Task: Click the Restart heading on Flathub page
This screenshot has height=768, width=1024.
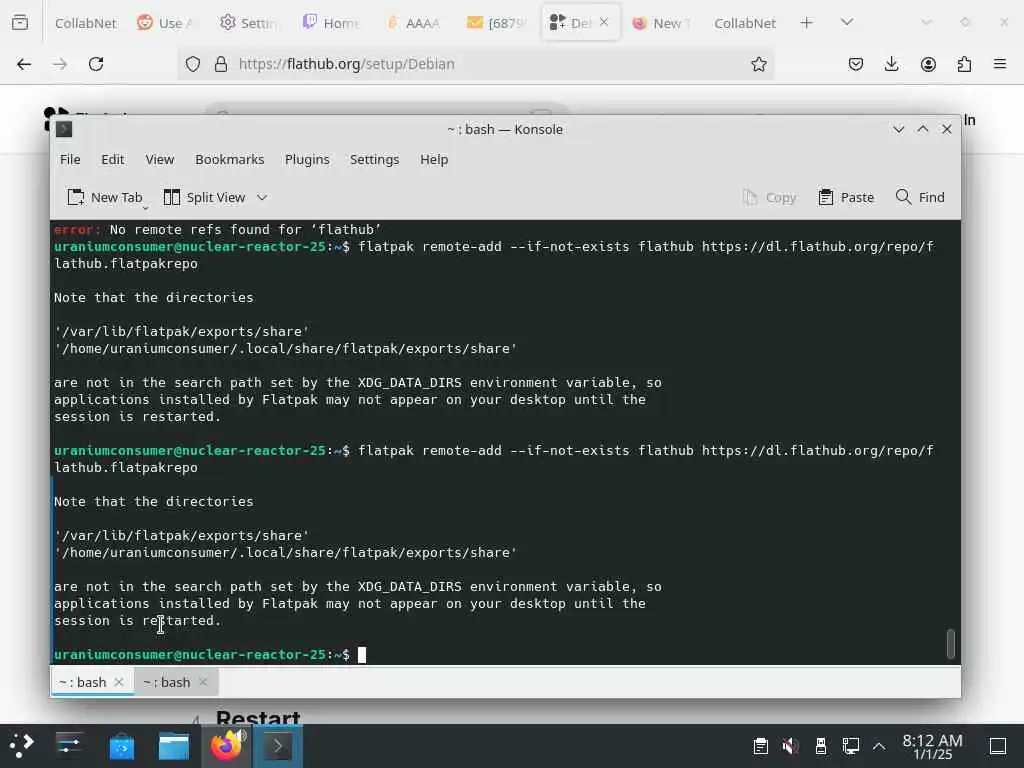Action: coord(258,717)
